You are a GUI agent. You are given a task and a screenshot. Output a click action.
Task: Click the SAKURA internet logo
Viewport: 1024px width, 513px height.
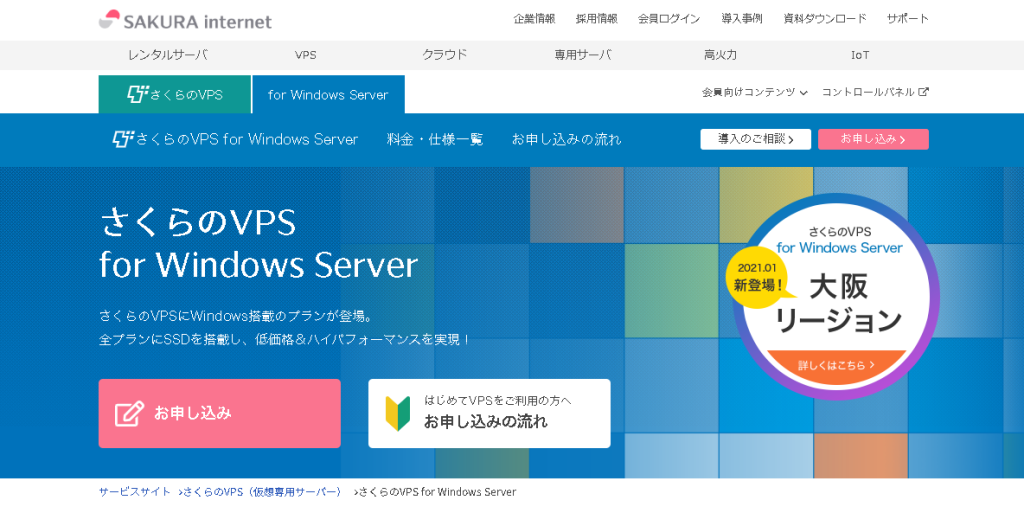(x=185, y=20)
